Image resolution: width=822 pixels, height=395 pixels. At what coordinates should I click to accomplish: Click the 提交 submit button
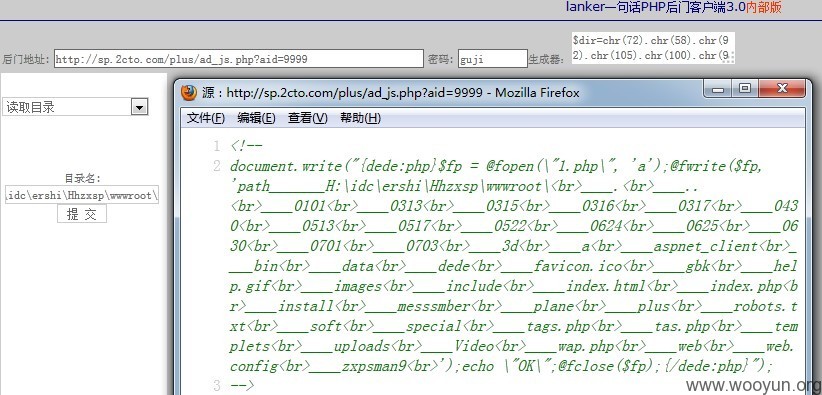point(82,213)
